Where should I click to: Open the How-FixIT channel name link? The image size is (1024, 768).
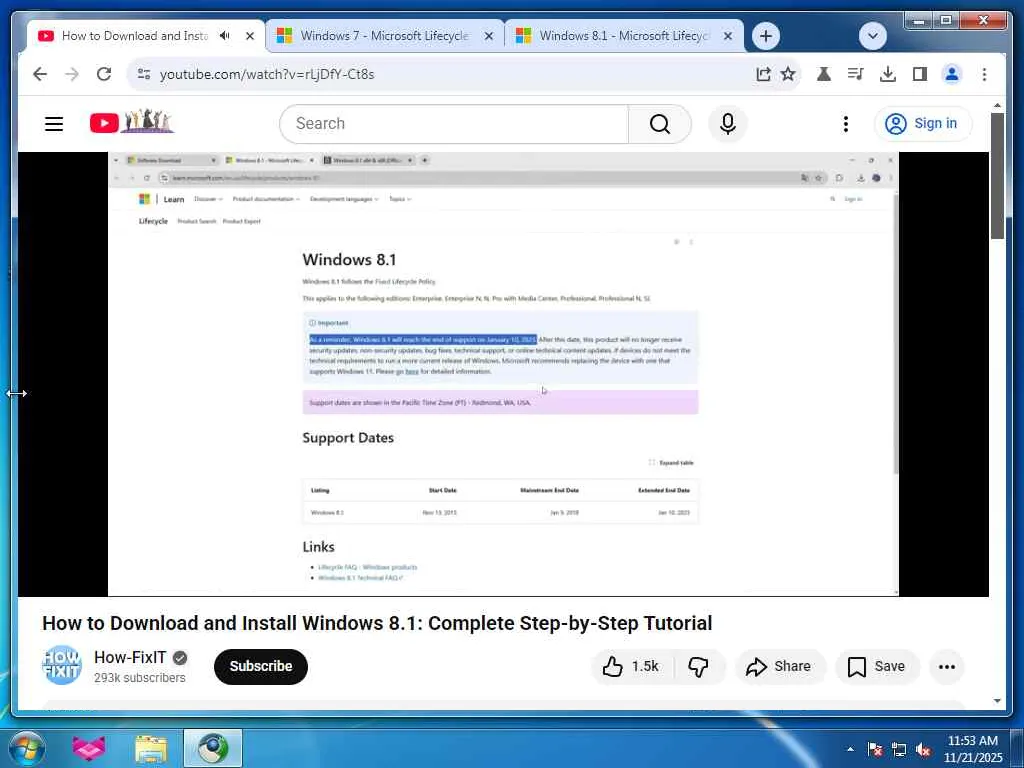(130, 657)
